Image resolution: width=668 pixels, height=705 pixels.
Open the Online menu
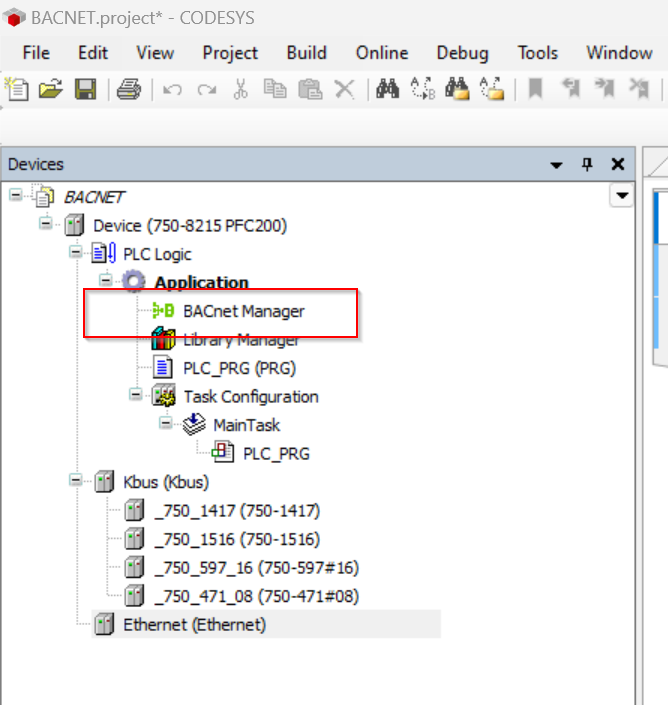point(382,53)
